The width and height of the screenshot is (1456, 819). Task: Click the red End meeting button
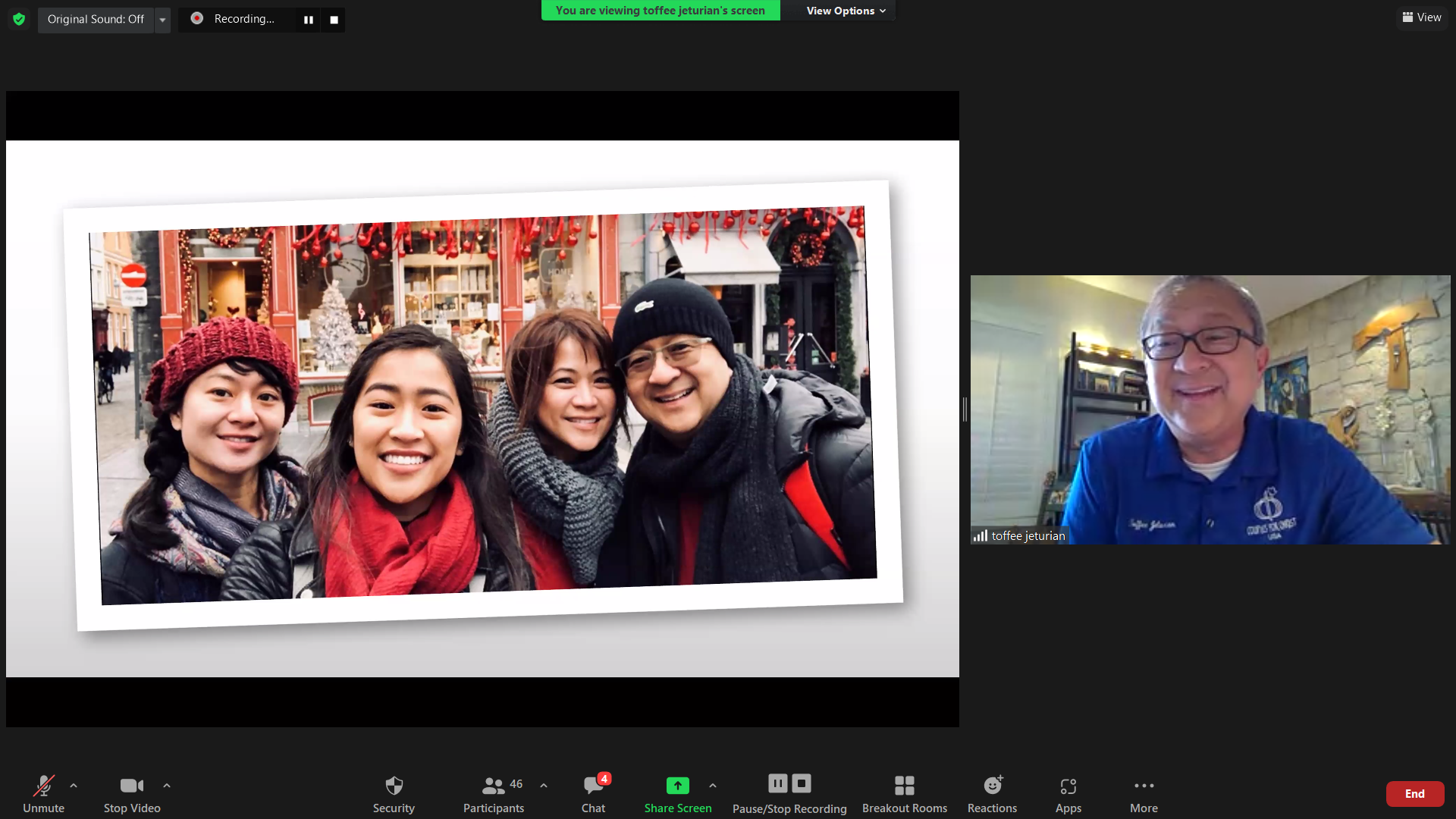click(x=1415, y=794)
